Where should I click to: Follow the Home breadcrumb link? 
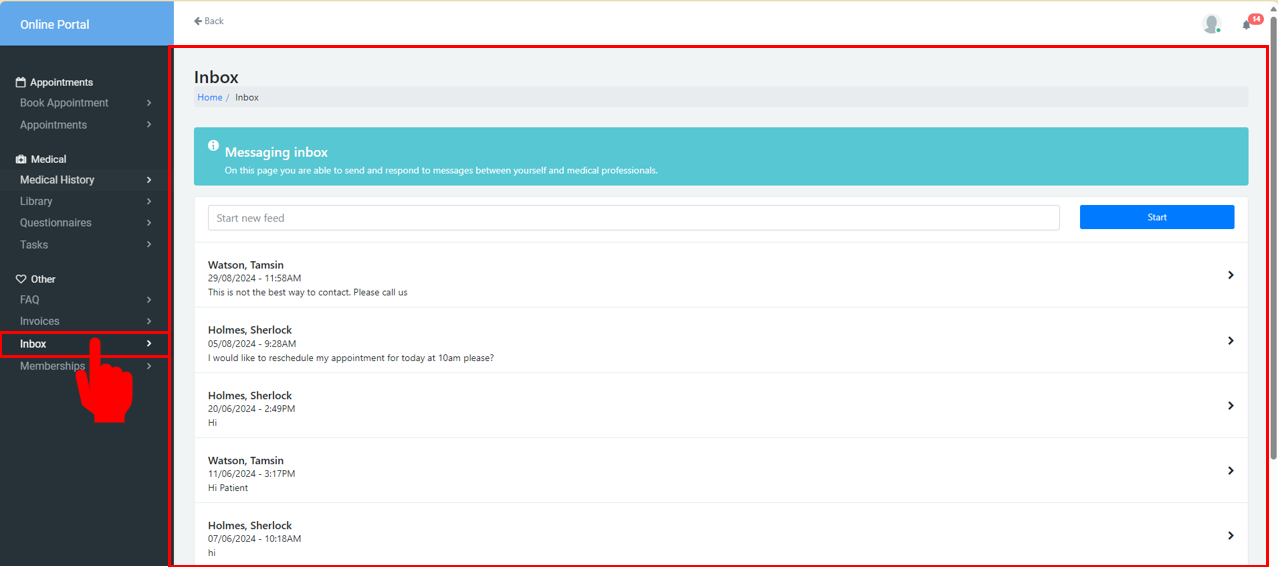pyautogui.click(x=210, y=97)
